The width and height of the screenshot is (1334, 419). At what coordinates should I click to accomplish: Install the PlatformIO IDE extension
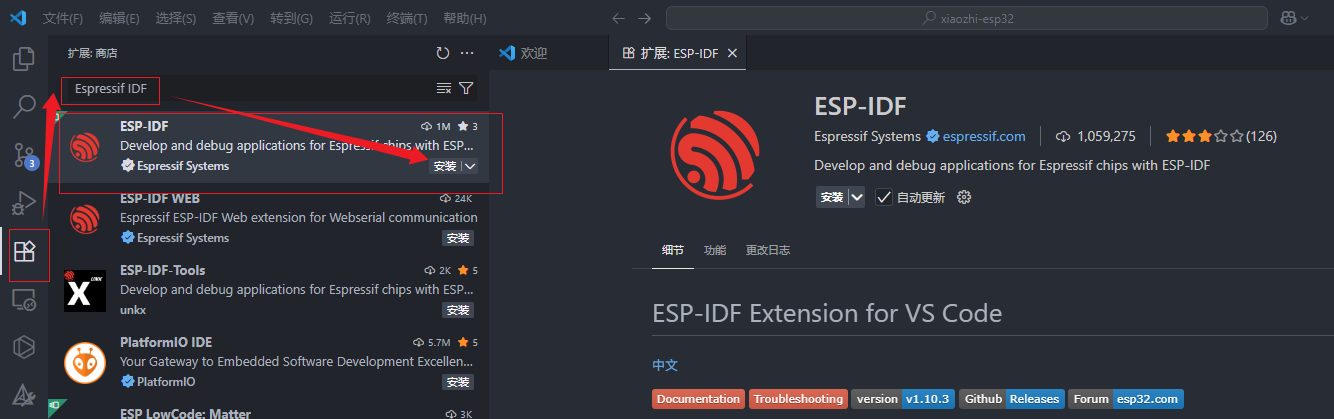tap(458, 382)
